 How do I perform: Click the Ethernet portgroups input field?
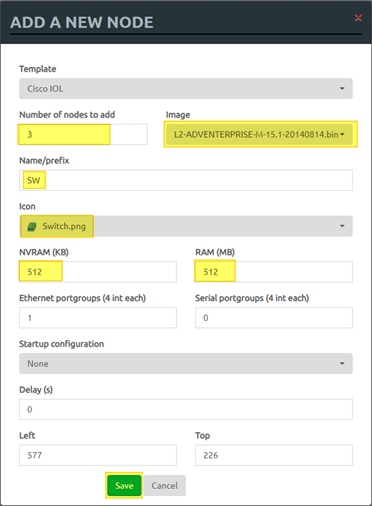(98, 318)
